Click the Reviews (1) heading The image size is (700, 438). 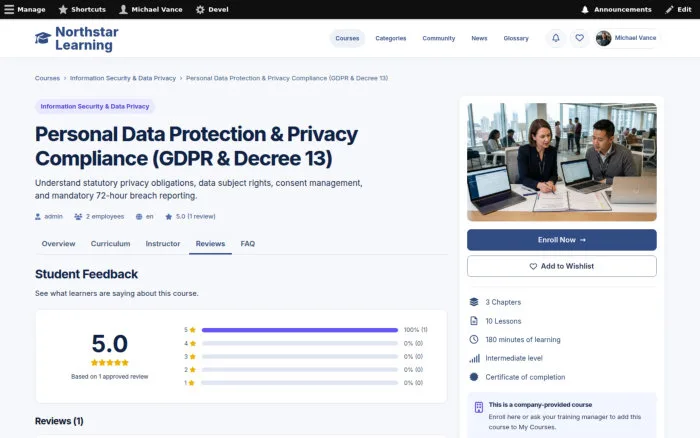click(59, 421)
